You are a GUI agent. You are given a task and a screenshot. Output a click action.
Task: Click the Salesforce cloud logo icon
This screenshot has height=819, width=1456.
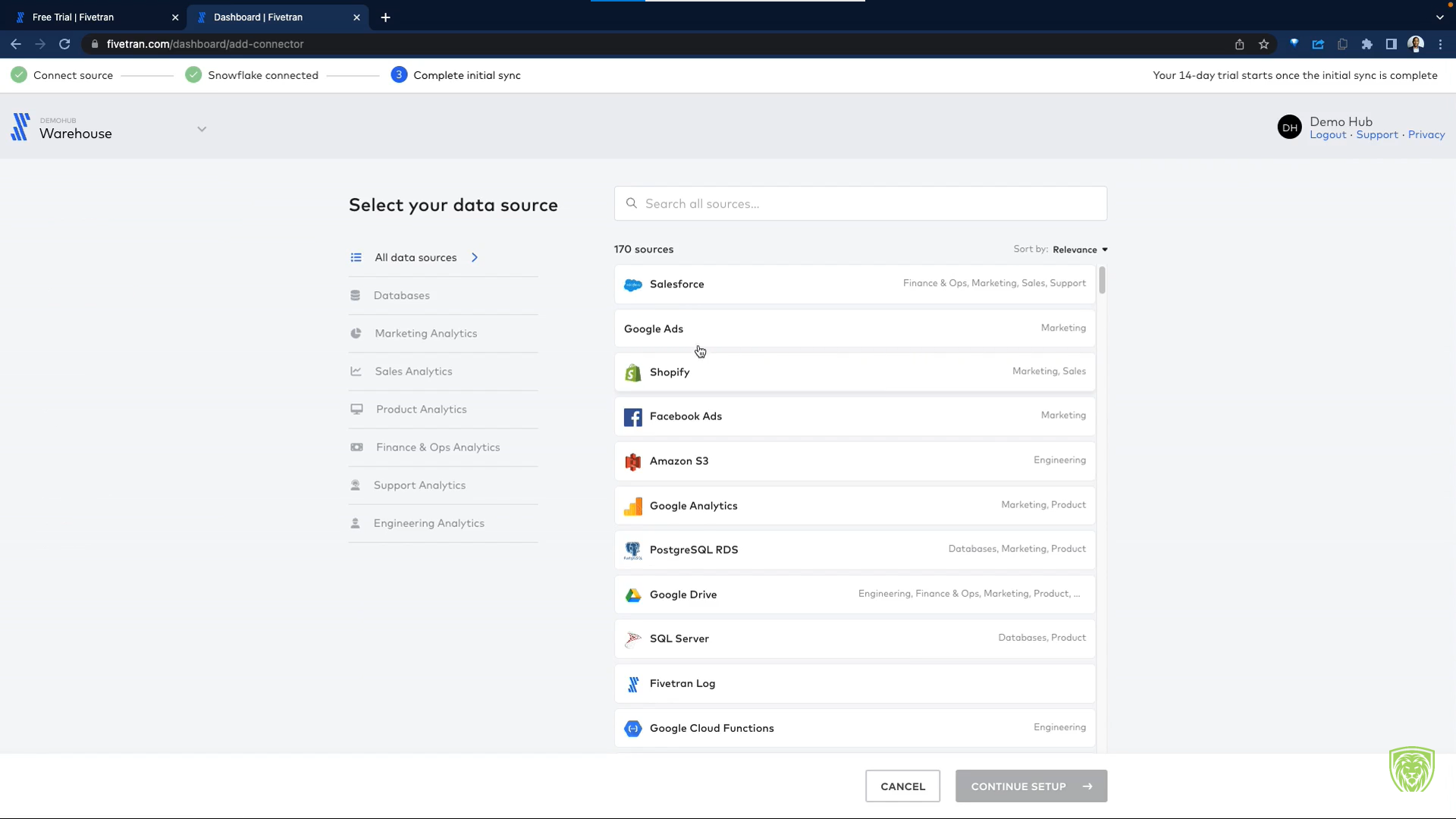632,284
